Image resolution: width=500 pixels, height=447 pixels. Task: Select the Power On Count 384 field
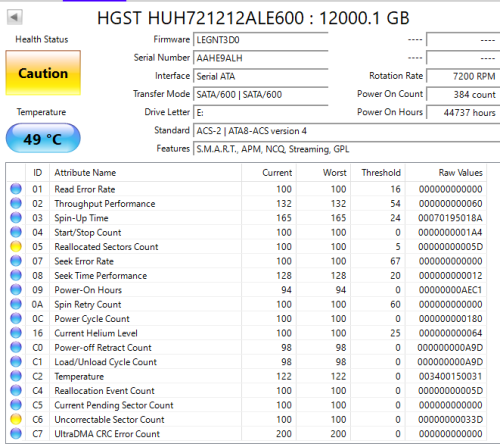point(463,95)
